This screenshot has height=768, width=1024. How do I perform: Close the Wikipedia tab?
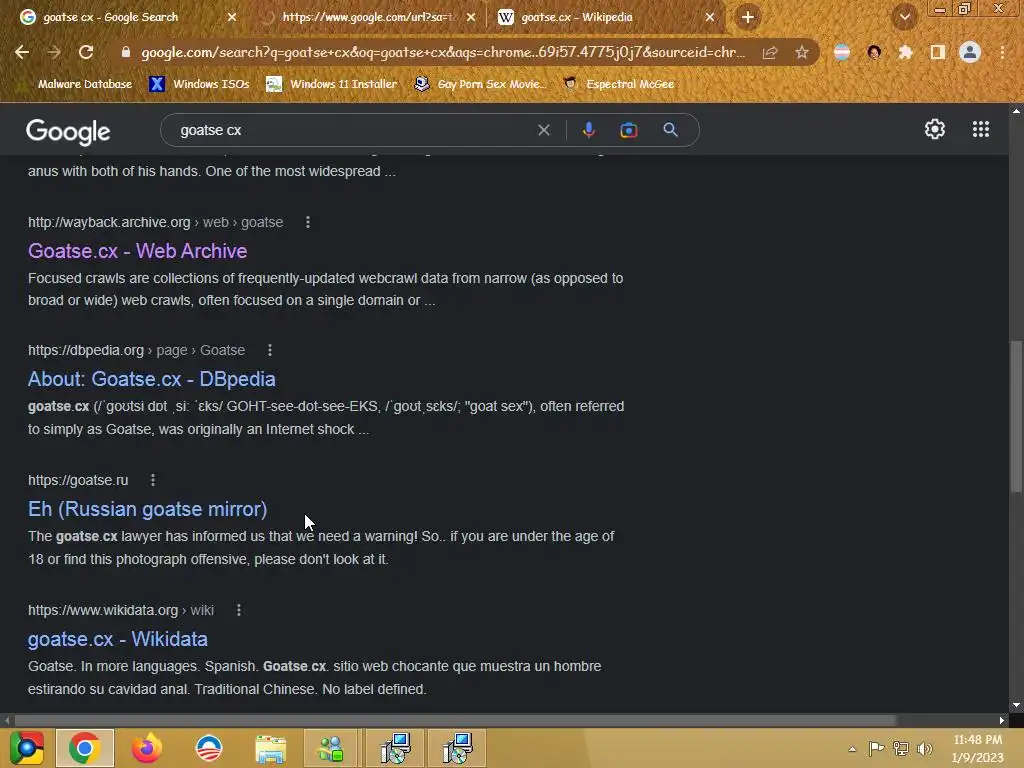[710, 17]
